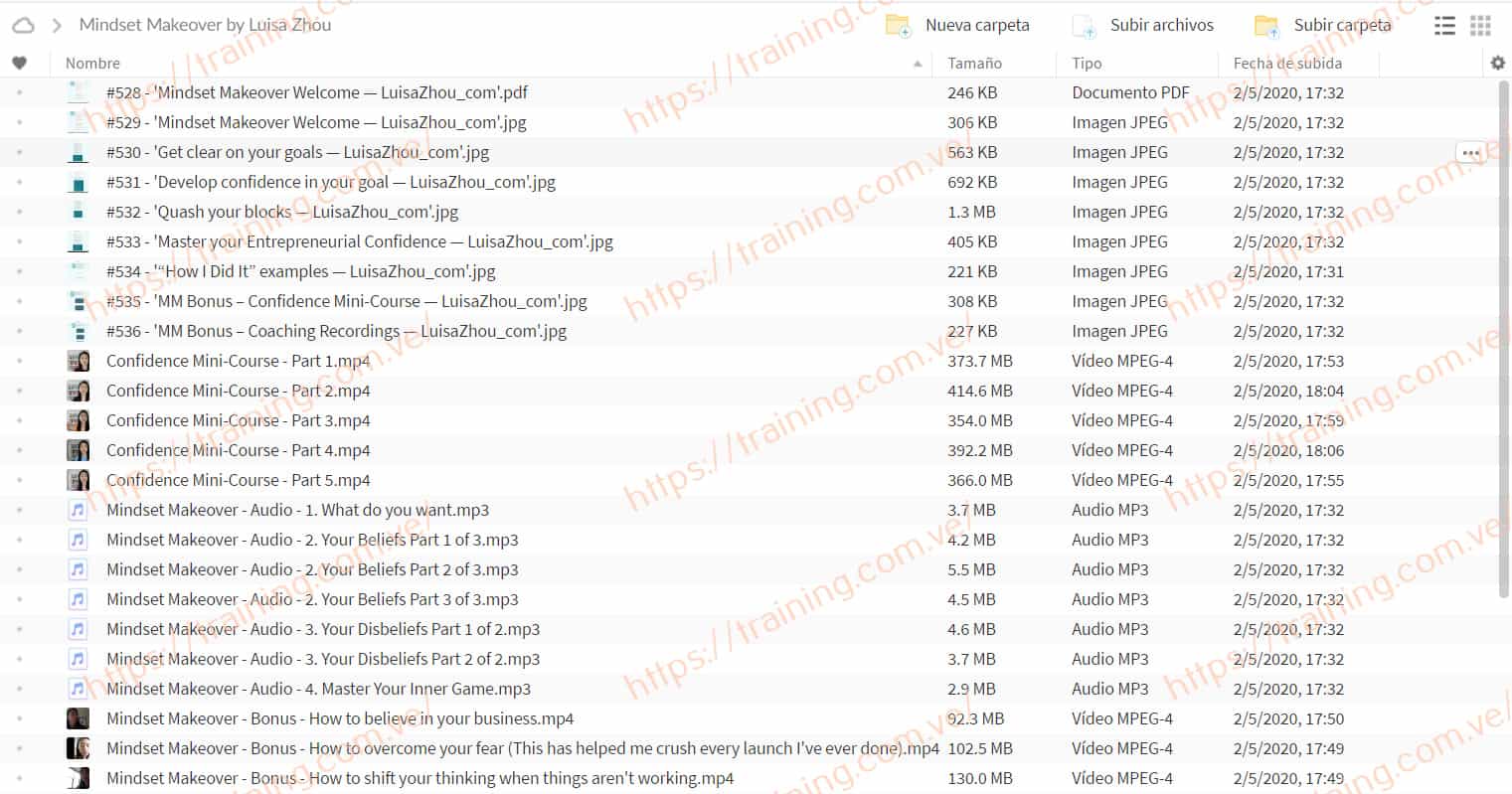Toggle favorite dot on What do you want.mp3 row
This screenshot has width=1512, height=794.
19,510
